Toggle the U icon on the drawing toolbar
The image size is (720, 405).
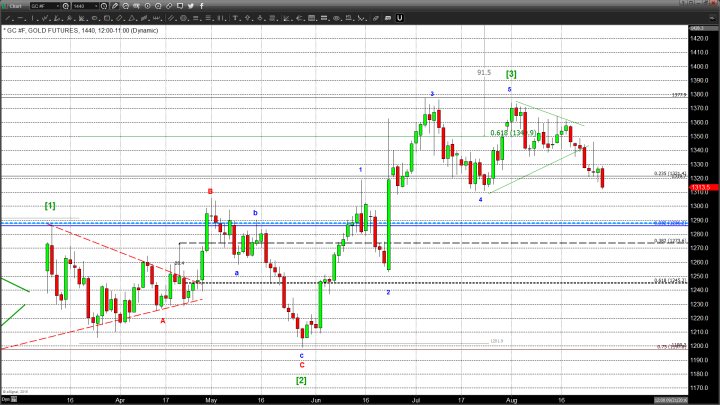click(400, 18)
